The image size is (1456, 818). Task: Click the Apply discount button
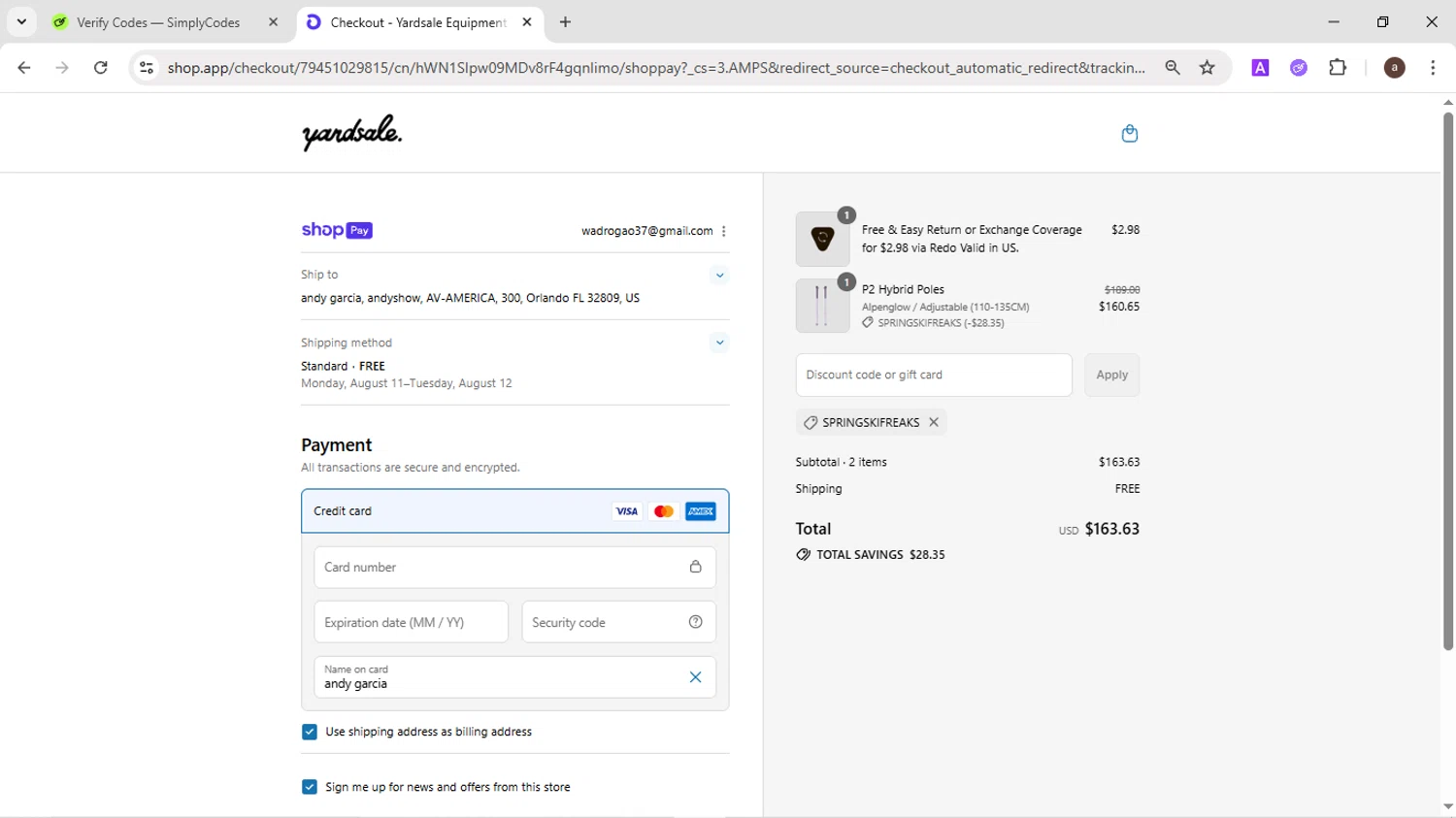point(1111,375)
